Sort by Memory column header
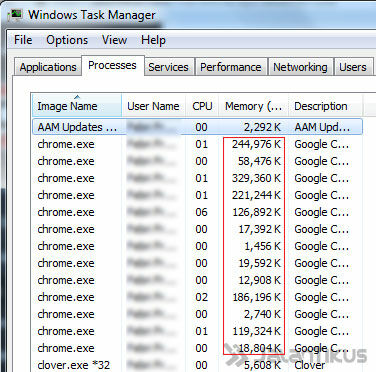The image size is (376, 372). [x=253, y=106]
